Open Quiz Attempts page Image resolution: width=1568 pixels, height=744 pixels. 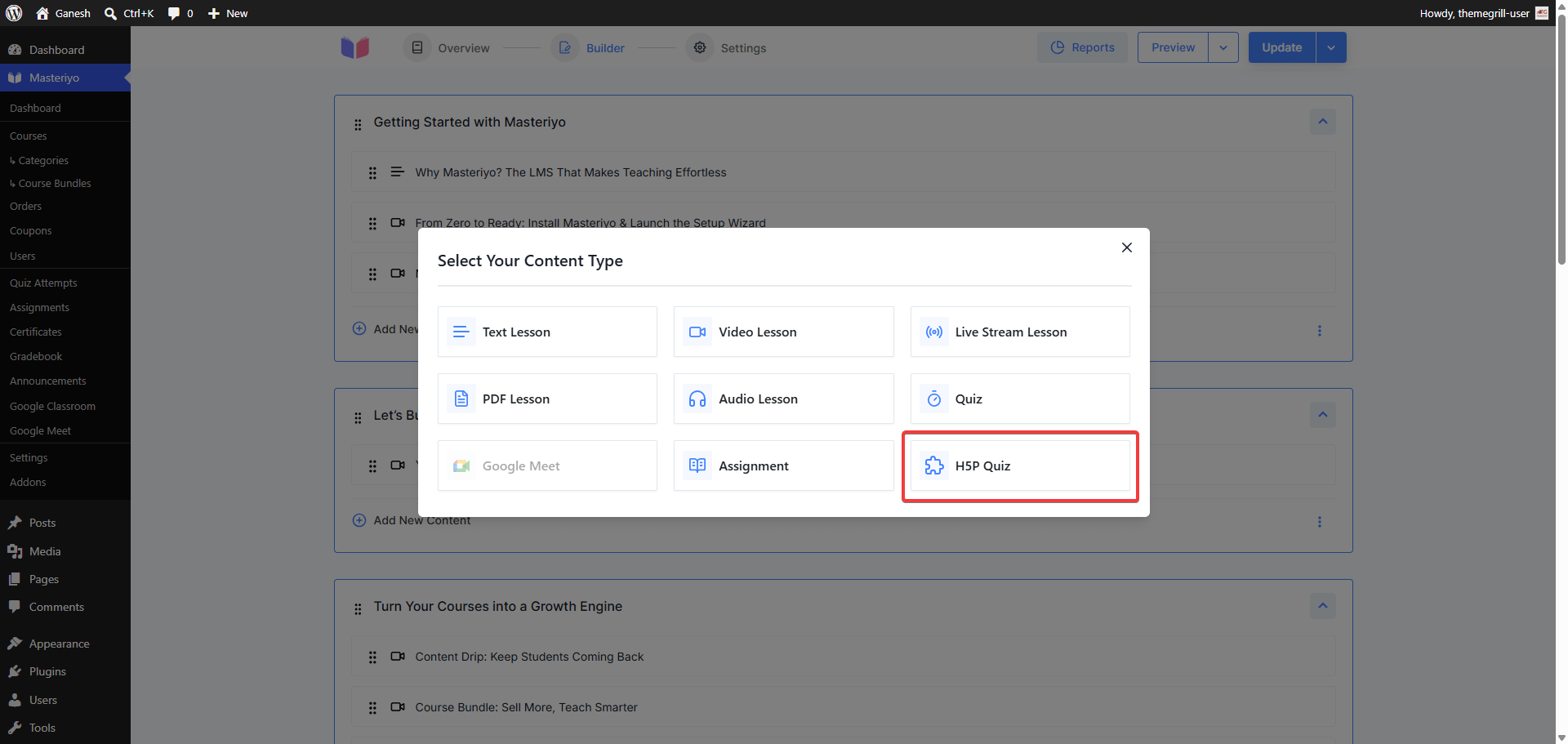coord(43,283)
